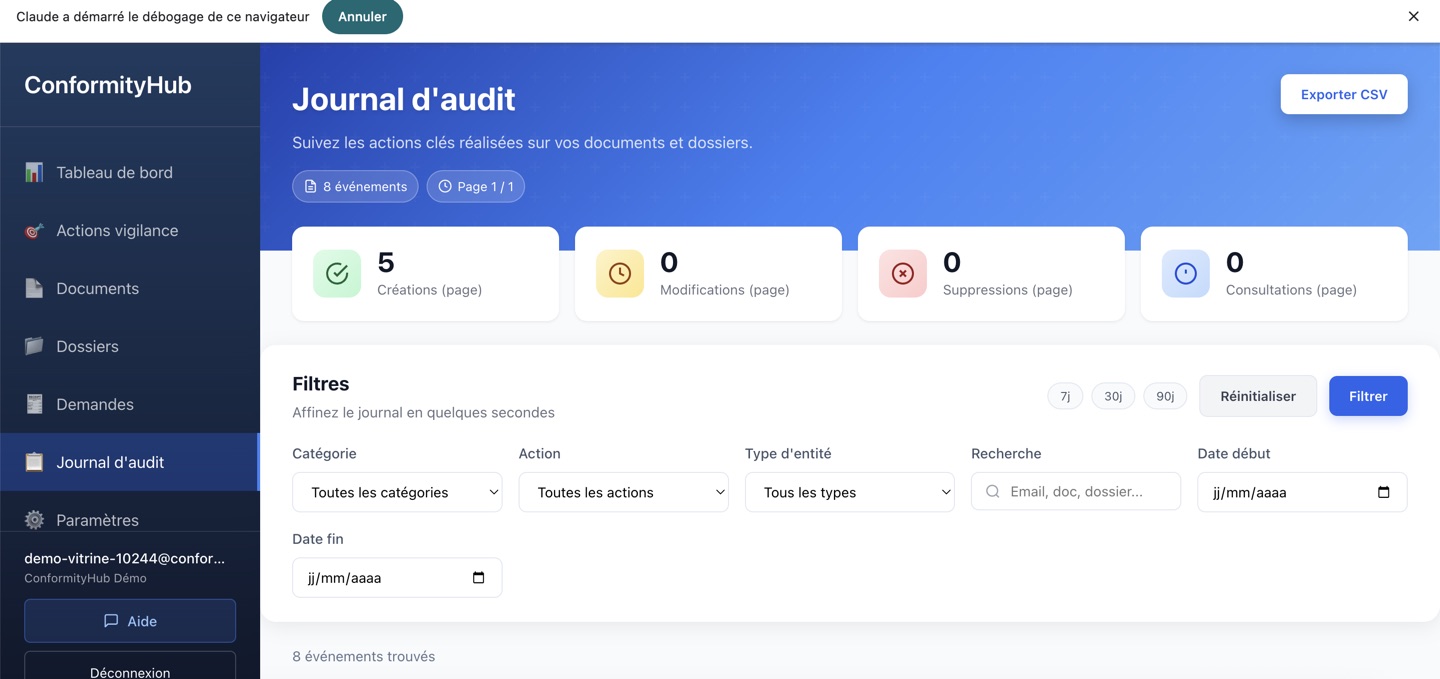Click the Modifications (page) stat card
Image resolution: width=1440 pixels, height=679 pixels.
[708, 274]
